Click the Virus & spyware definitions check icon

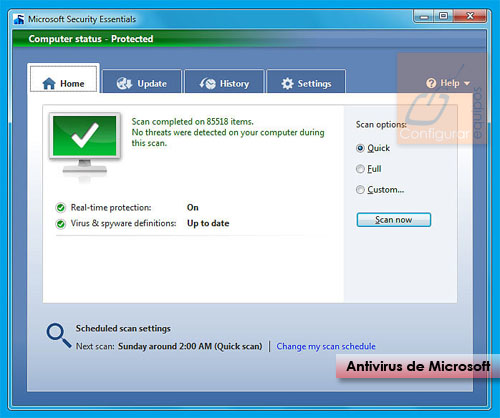61,224
